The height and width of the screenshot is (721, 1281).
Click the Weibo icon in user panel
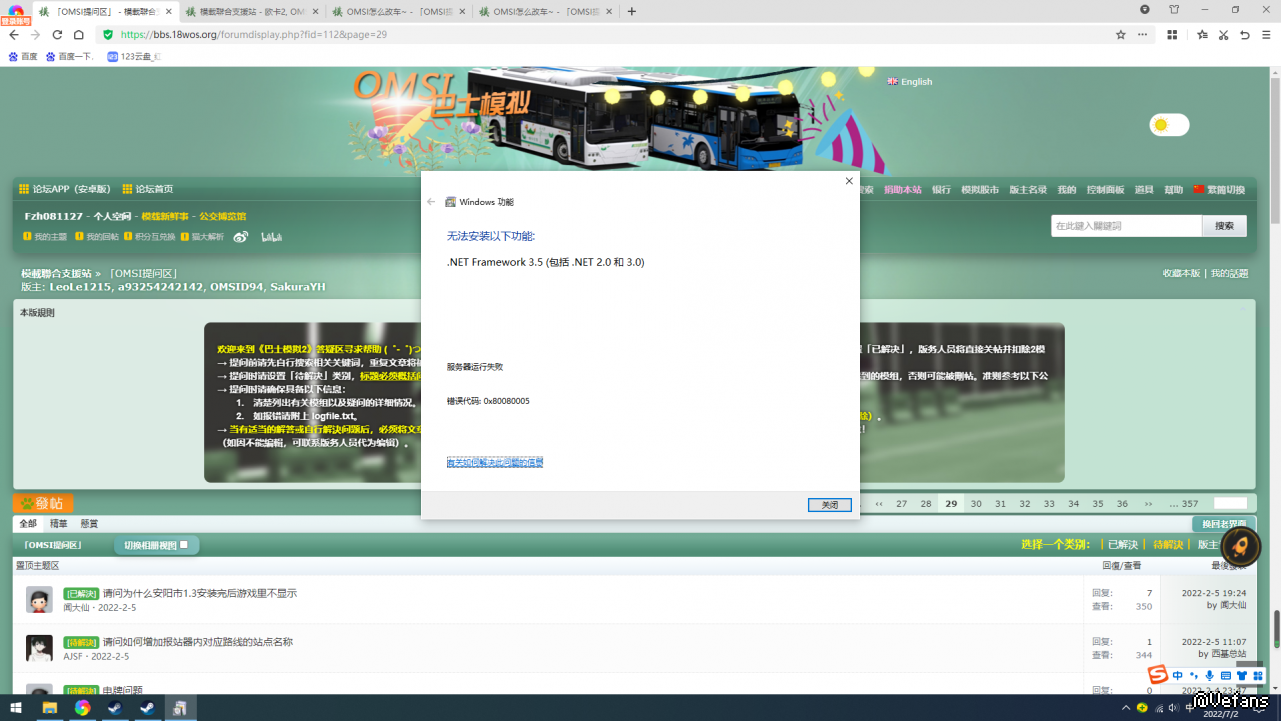point(241,237)
